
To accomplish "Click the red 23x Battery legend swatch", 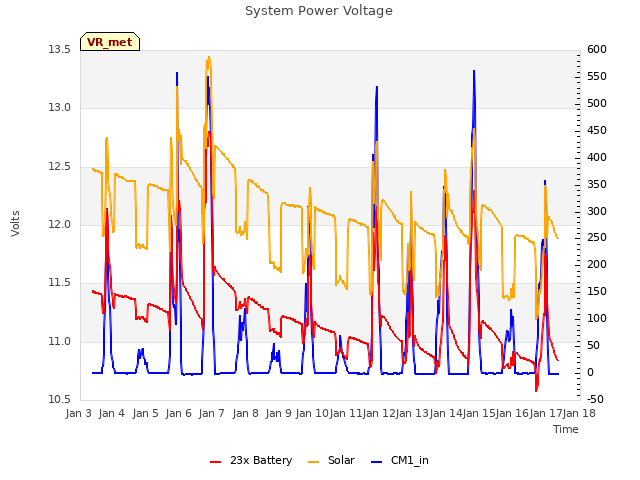I will point(215,462).
